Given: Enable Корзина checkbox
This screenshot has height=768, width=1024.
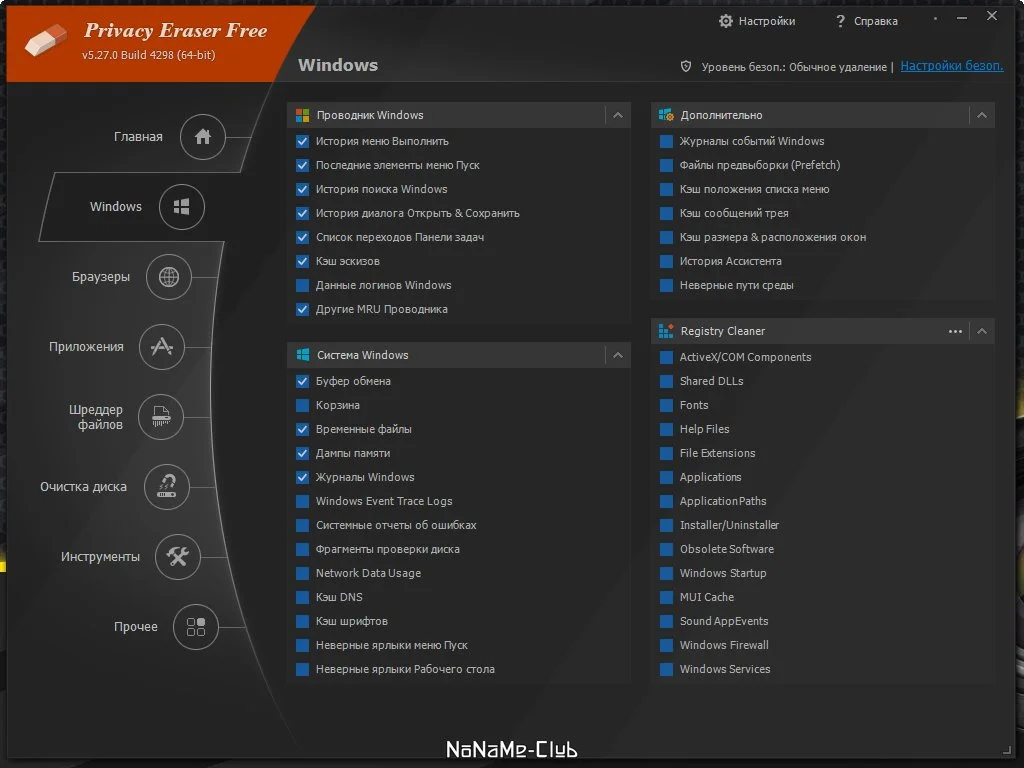Looking at the screenshot, I should (302, 406).
